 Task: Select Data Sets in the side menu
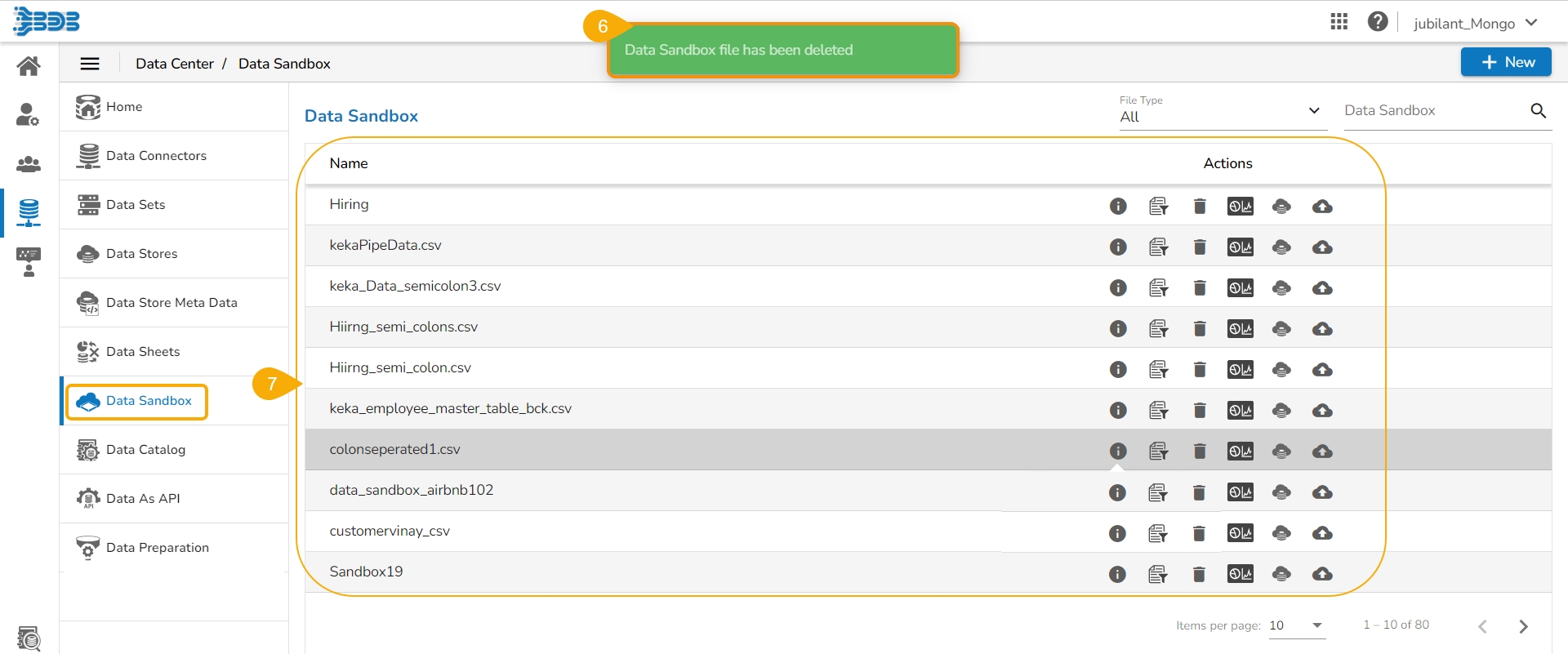[174, 205]
